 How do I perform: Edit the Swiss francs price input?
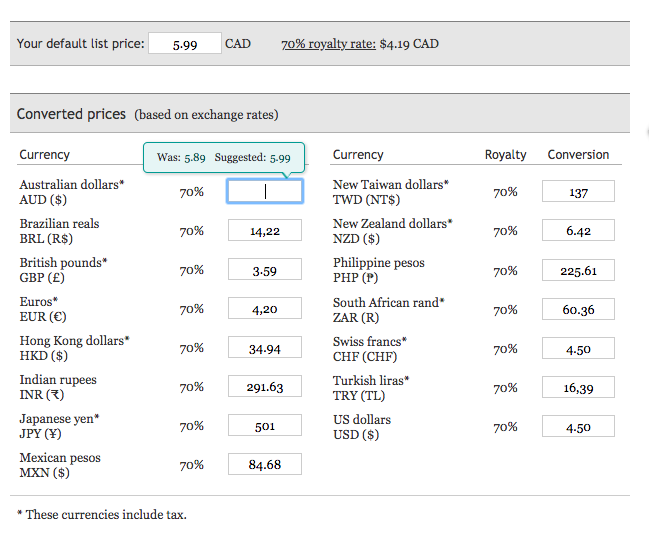[x=578, y=349]
